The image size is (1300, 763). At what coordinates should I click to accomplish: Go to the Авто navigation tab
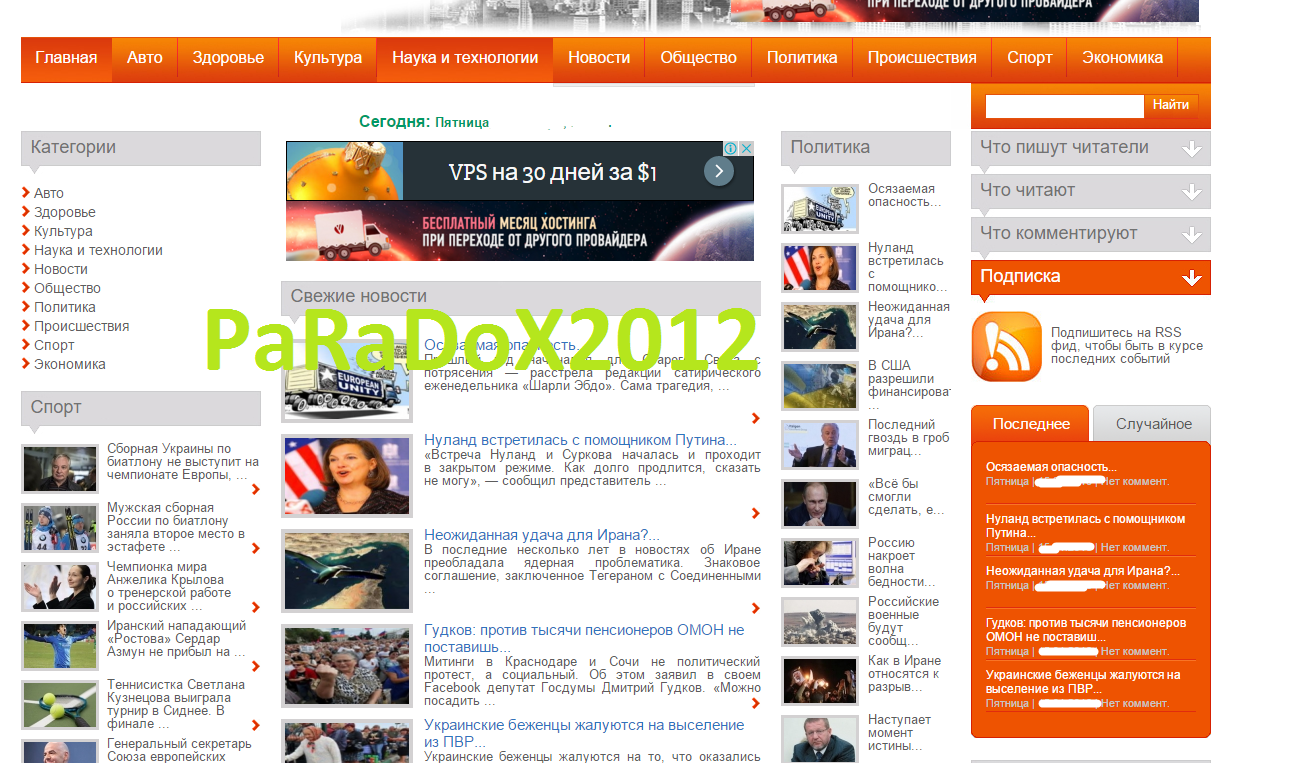pos(145,58)
